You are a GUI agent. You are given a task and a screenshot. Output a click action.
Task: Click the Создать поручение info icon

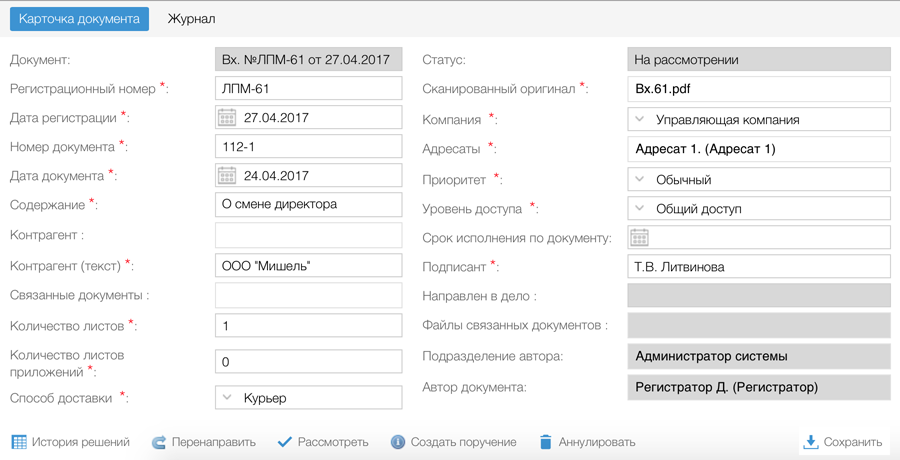tap(398, 442)
